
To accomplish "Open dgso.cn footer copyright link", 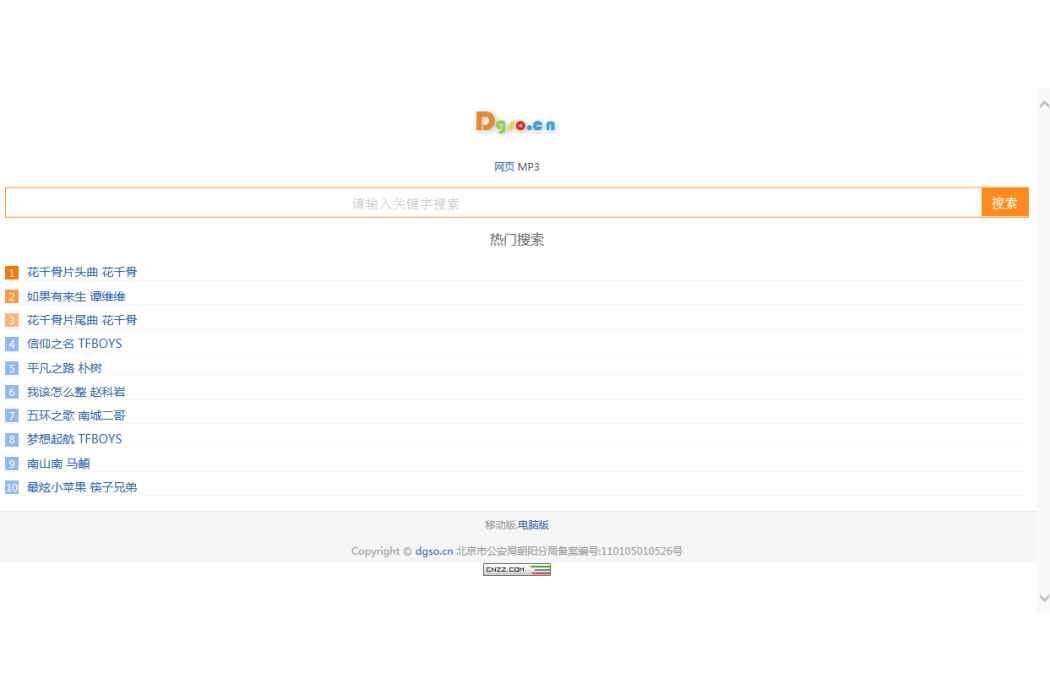I will (x=434, y=551).
